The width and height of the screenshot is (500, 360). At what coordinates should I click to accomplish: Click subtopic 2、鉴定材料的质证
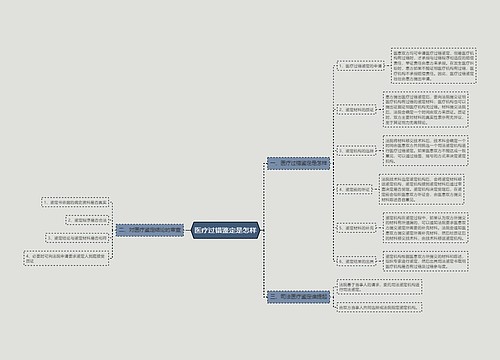click(x=356, y=109)
